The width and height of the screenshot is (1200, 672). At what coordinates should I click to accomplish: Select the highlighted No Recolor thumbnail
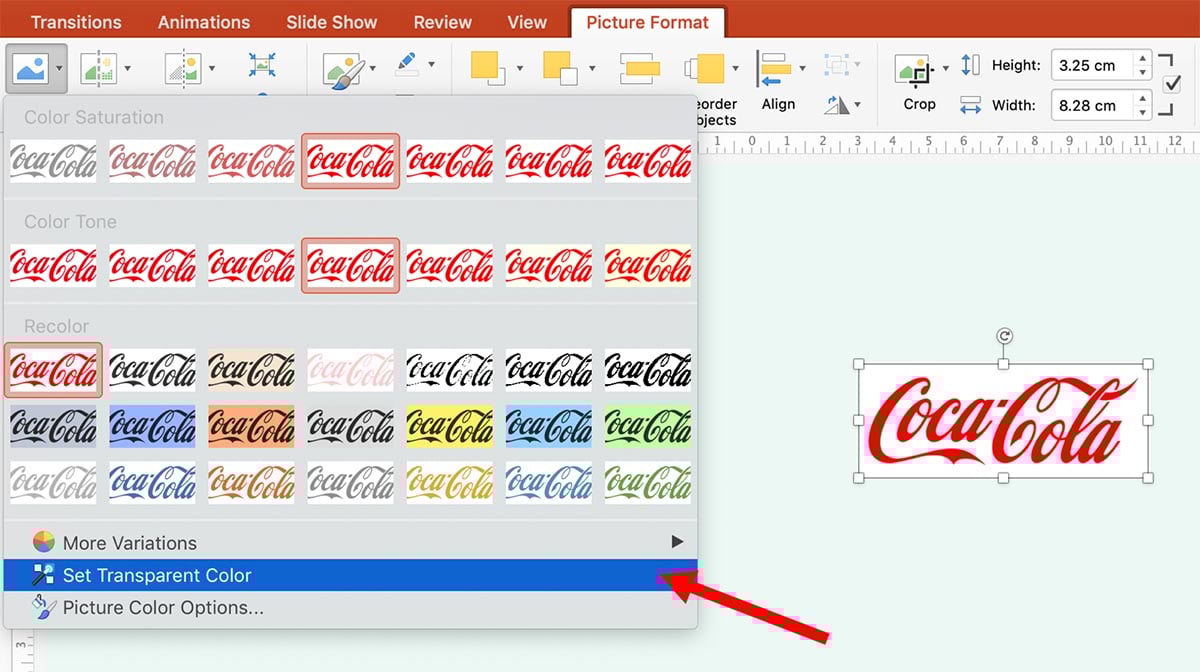pos(53,370)
